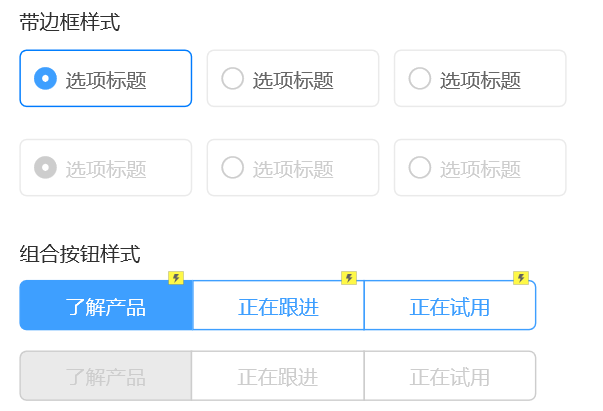Image resolution: width=603 pixels, height=411 pixels.
Task: Click 选项标题 text of middle enabled option
Action: [293, 80]
